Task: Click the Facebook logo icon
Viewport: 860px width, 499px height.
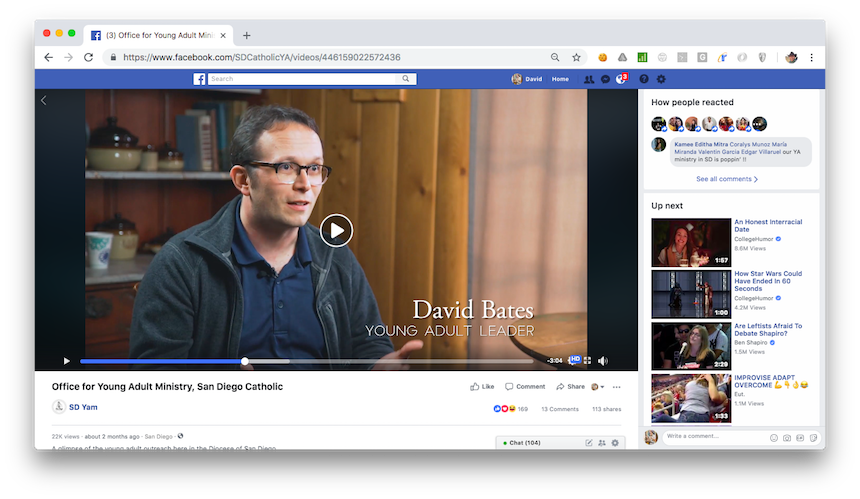Action: [x=200, y=79]
